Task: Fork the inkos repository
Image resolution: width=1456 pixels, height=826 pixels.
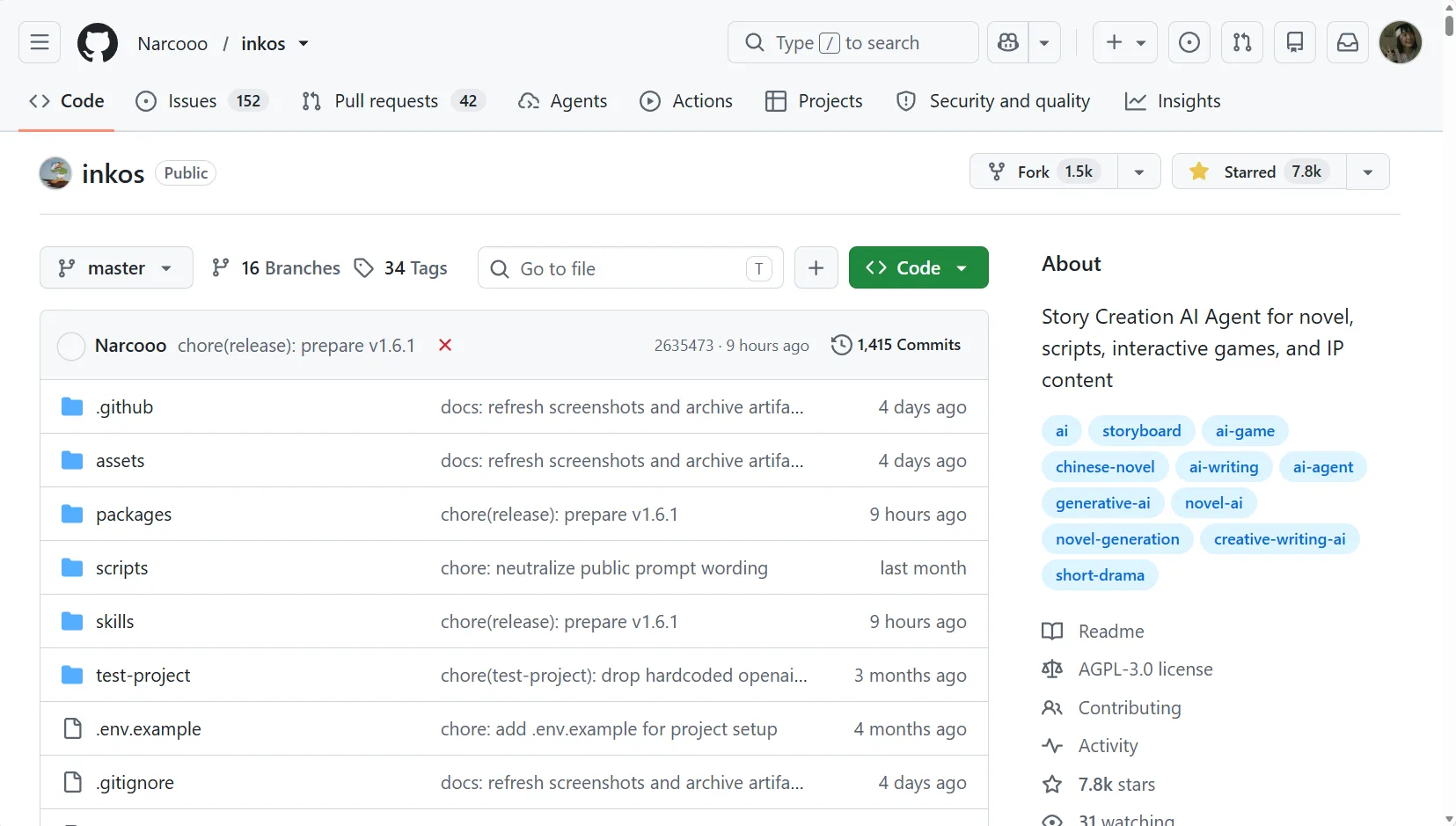Action: [1043, 172]
